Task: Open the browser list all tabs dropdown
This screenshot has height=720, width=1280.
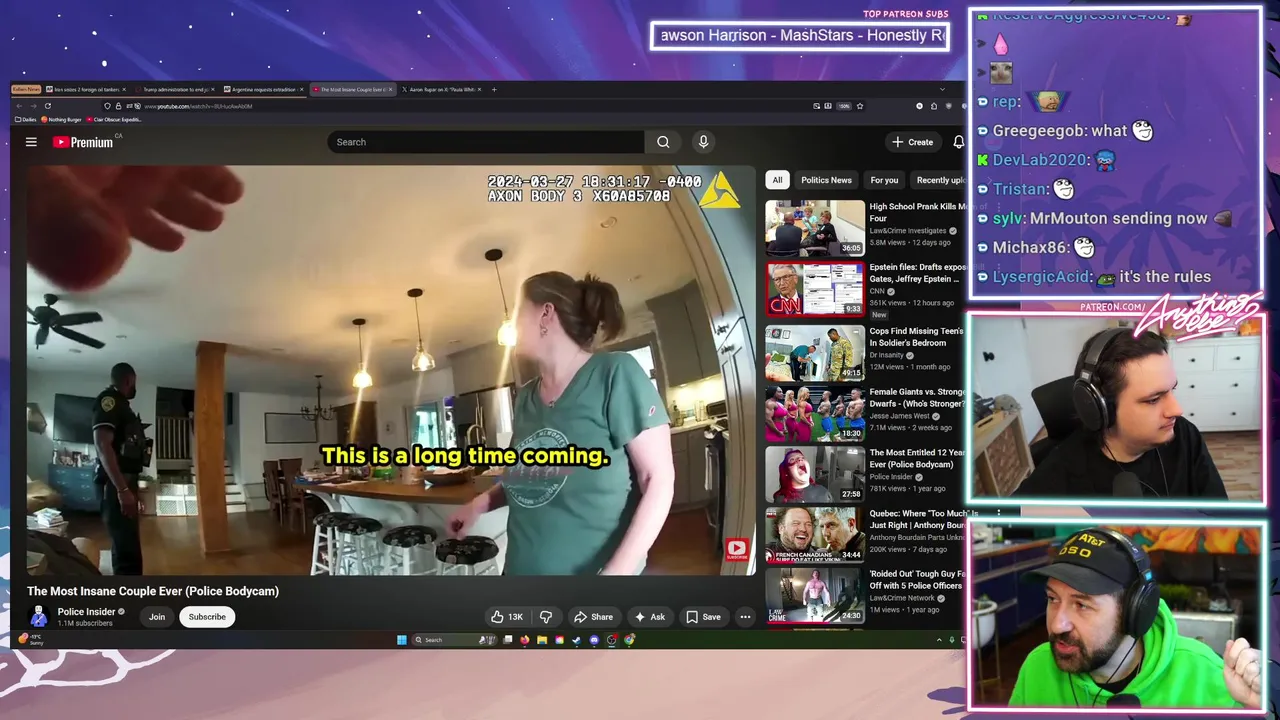Action: pos(941,89)
